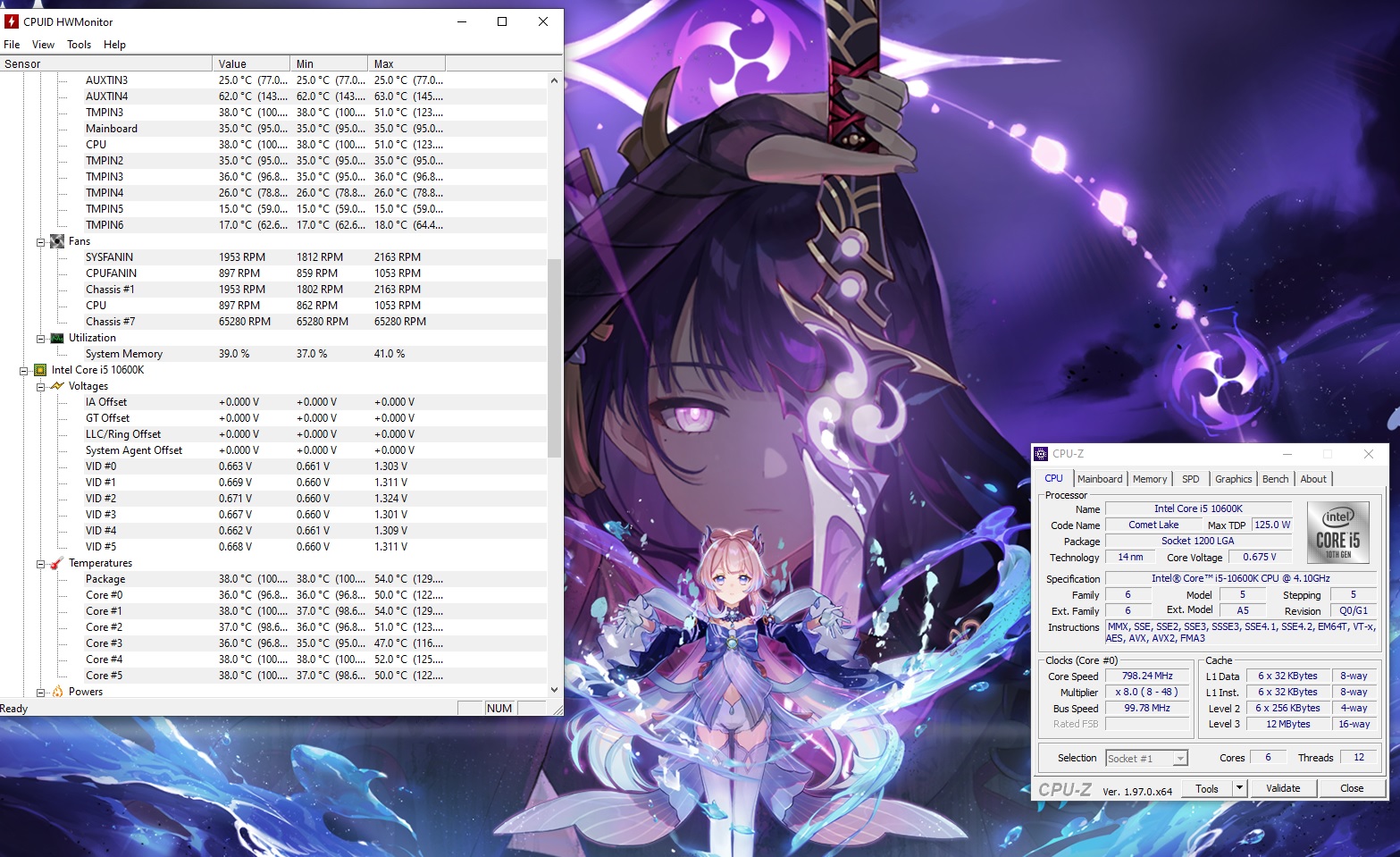The image size is (1400, 857).
Task: Click the Max TDP value 125.0 W
Action: click(1272, 525)
